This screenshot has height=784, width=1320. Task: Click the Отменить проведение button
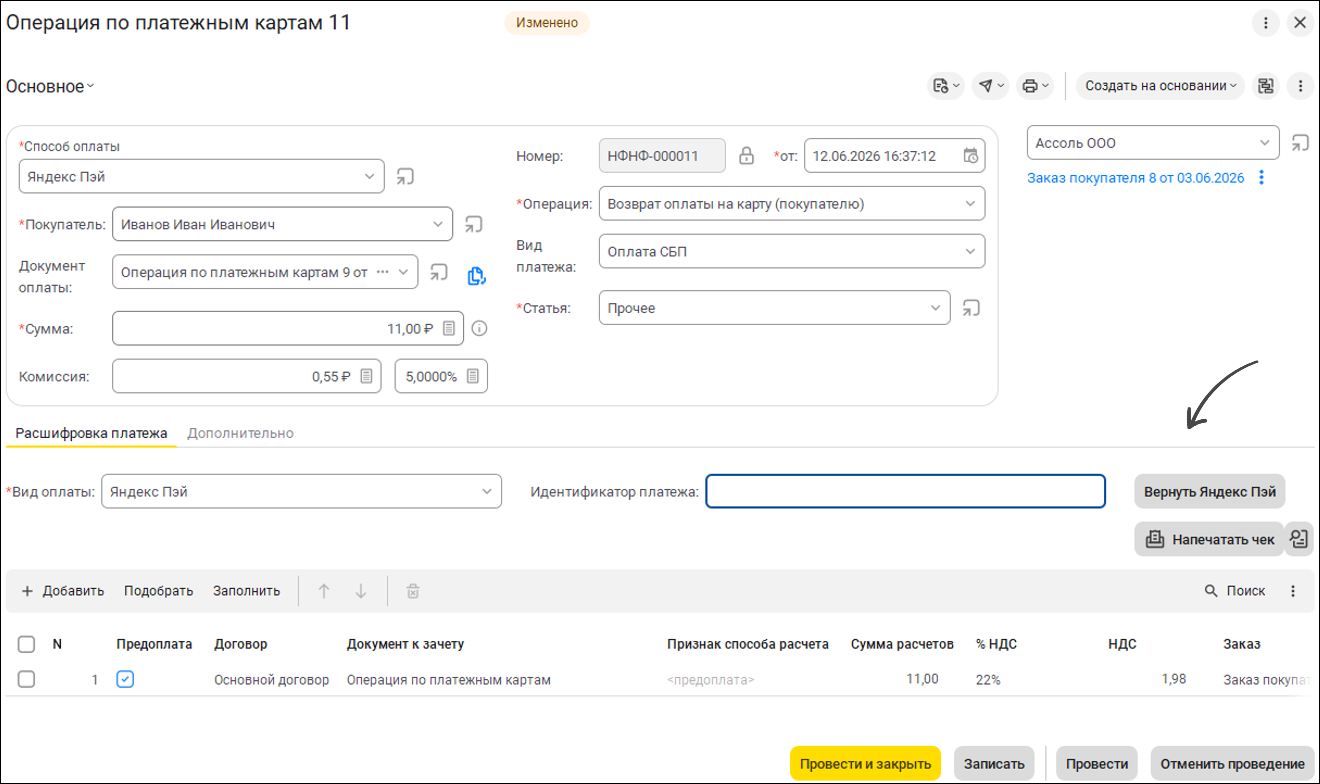[x=1233, y=763]
